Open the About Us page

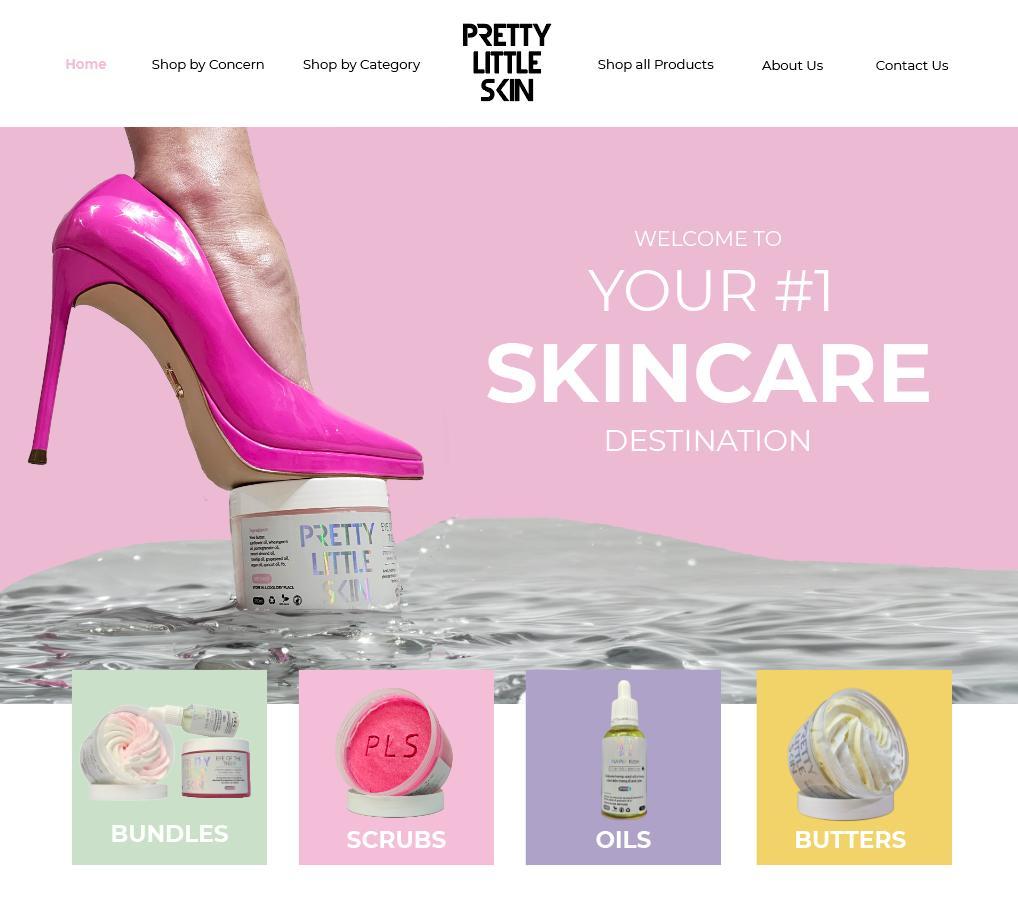pos(792,65)
